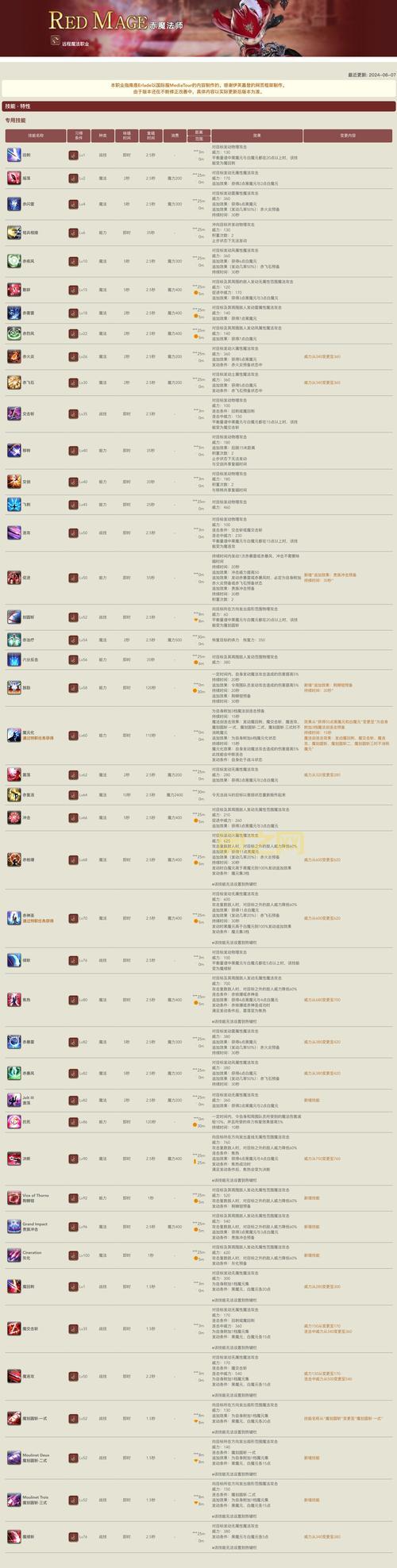Click the Jolt III skill icon
The image size is (397, 1568).
click(14, 1100)
